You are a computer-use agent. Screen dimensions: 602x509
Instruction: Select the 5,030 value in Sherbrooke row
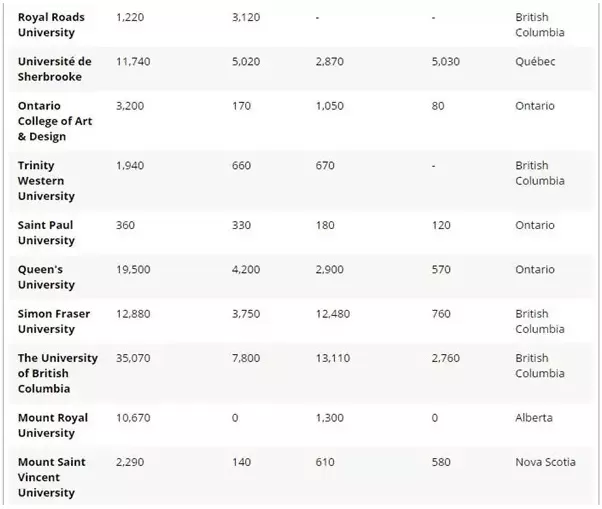click(x=445, y=61)
